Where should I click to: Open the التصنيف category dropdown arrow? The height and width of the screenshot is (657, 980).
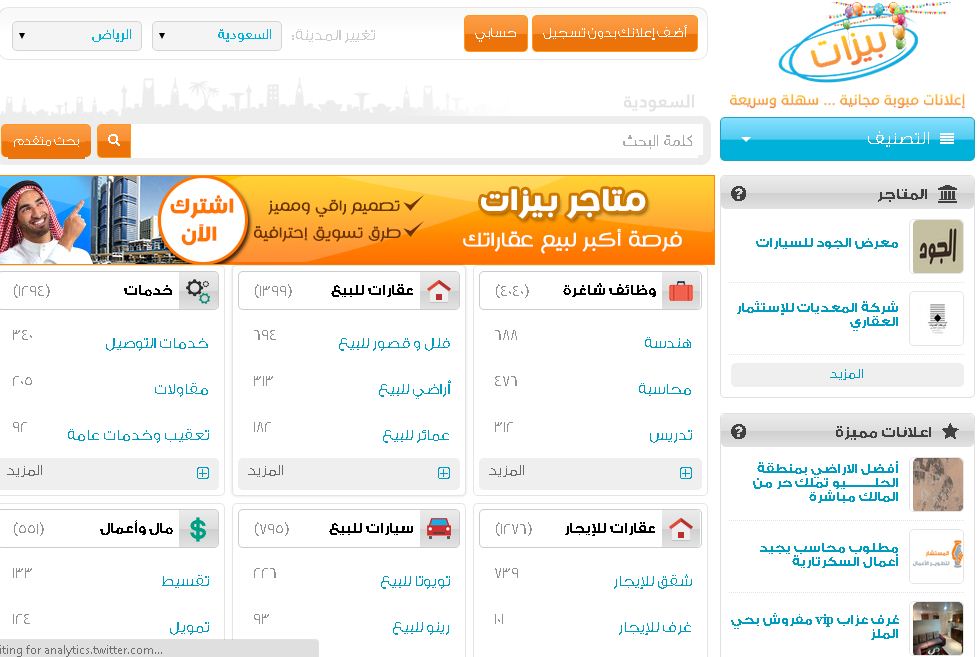click(x=746, y=139)
